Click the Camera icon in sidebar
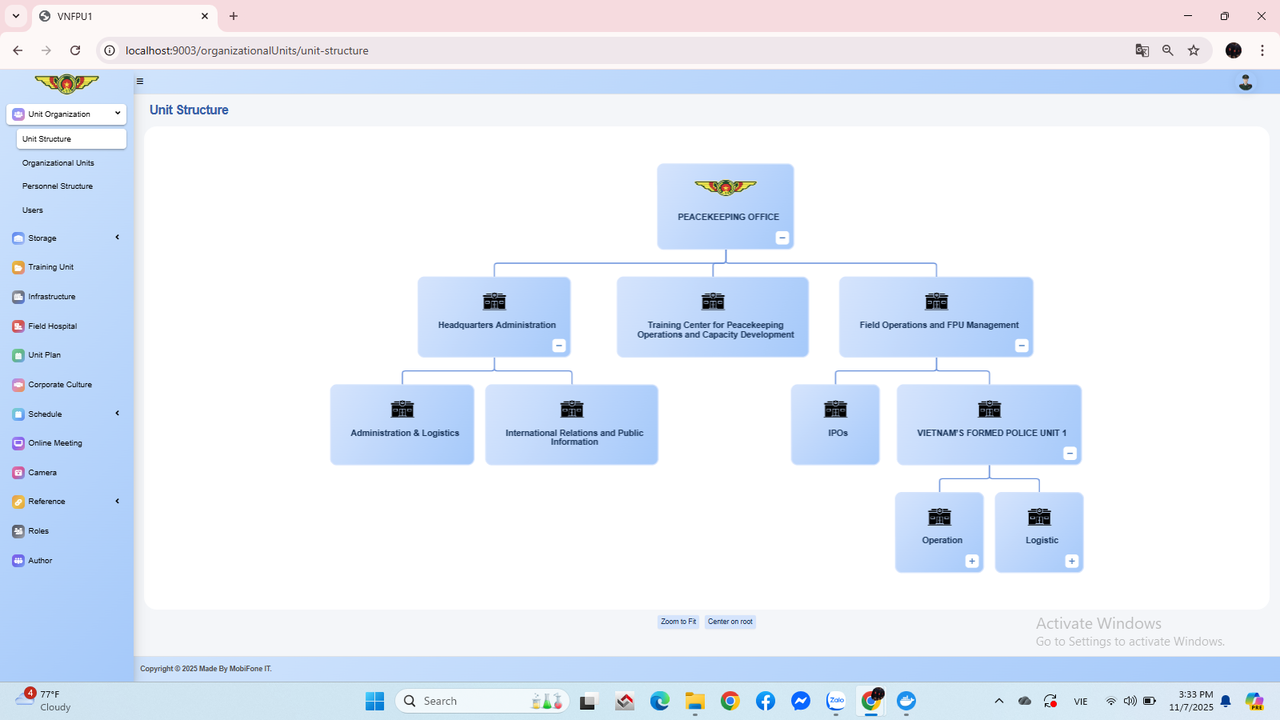The width and height of the screenshot is (1280, 720). (x=18, y=473)
